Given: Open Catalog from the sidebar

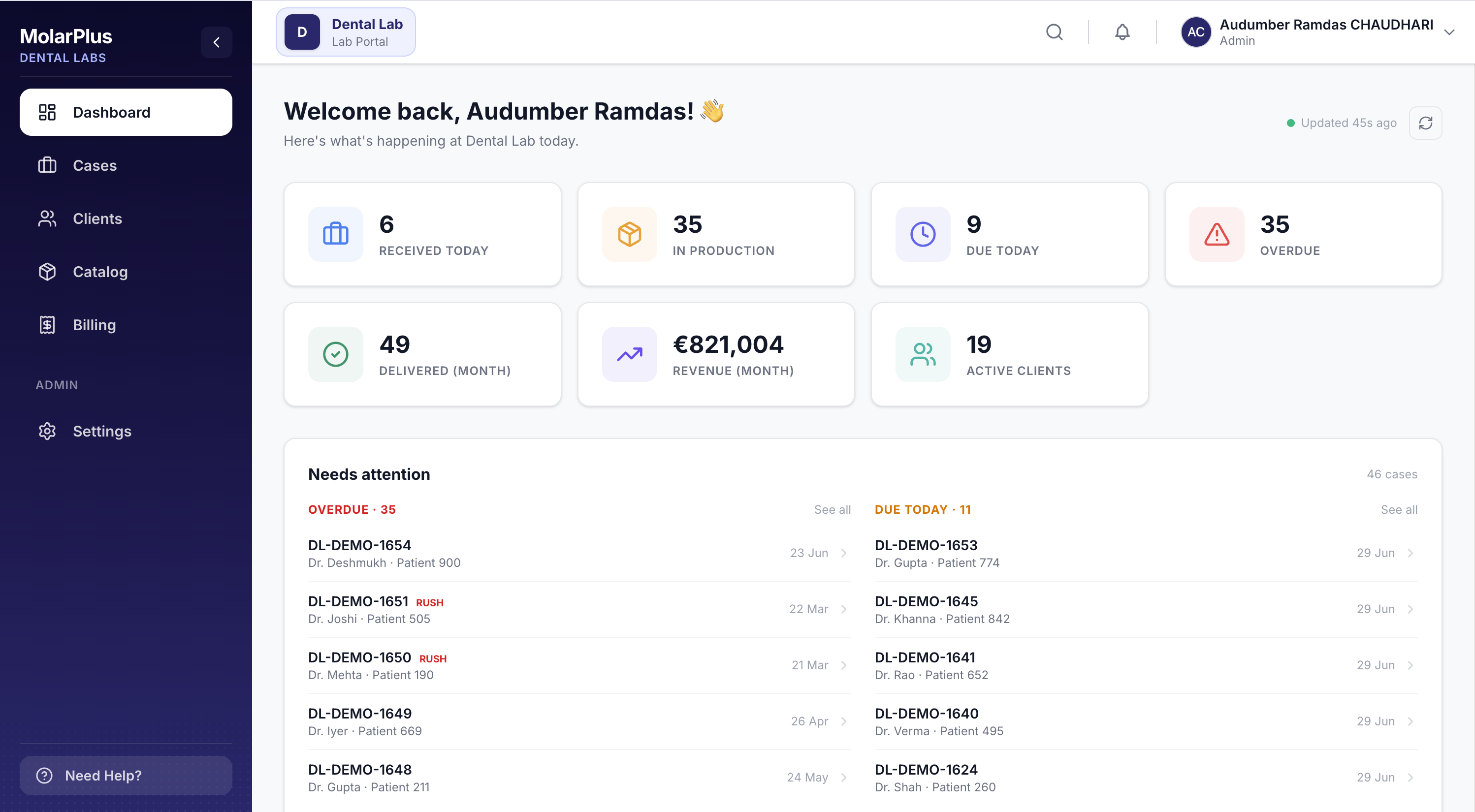Looking at the screenshot, I should tap(126, 272).
